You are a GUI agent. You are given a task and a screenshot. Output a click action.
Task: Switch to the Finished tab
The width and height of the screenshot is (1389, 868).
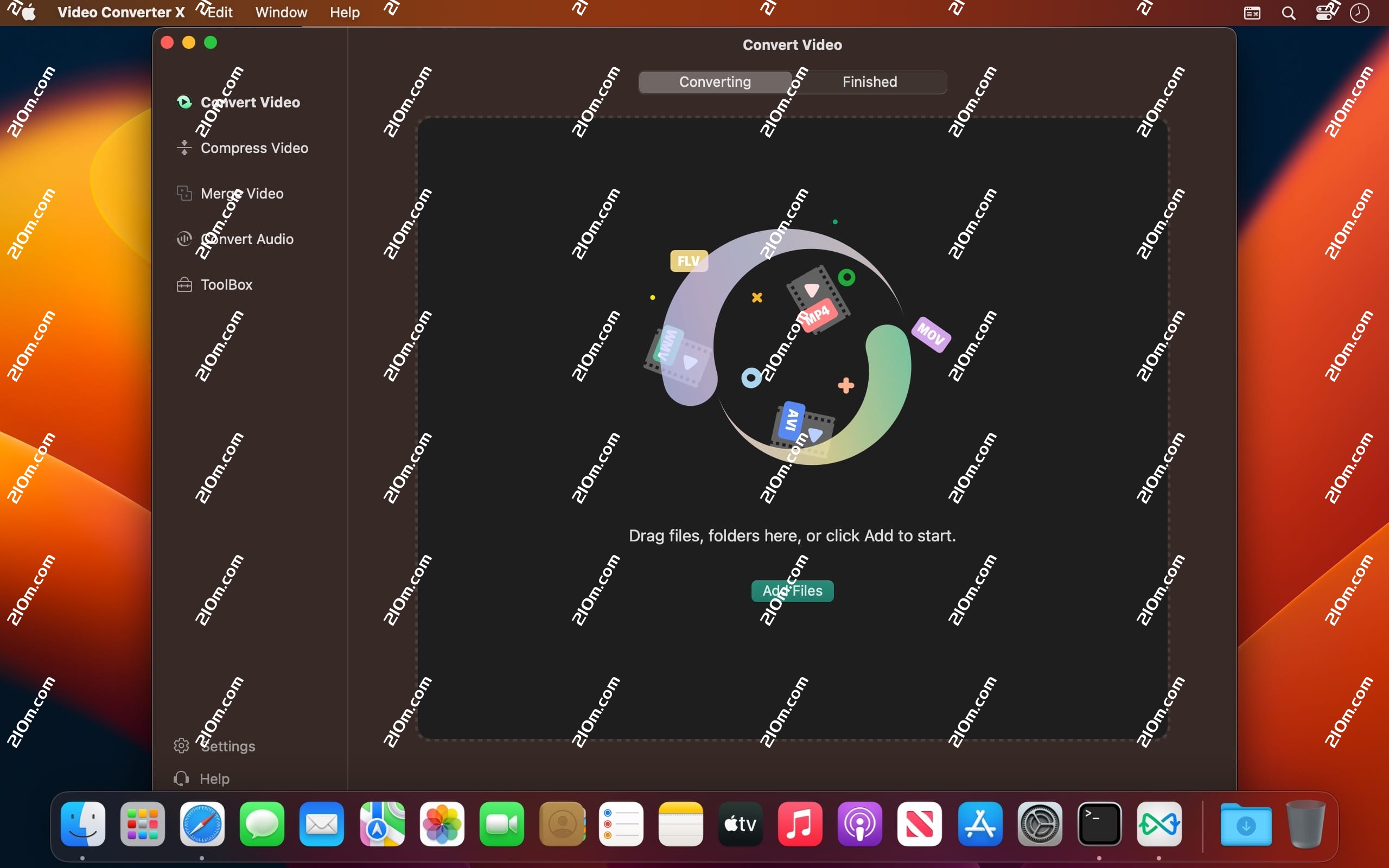(869, 81)
